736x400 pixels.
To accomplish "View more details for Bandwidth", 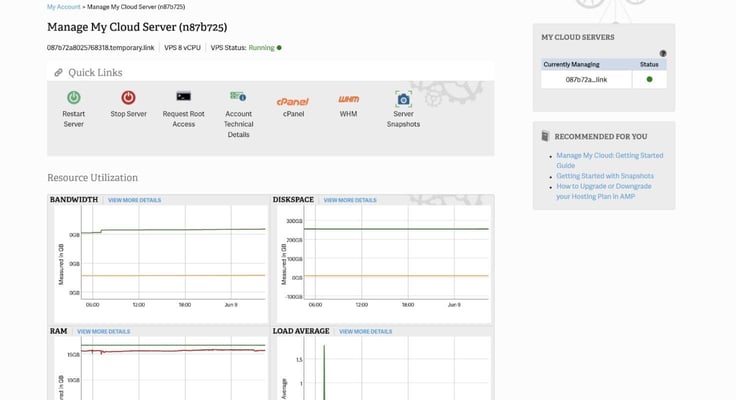I will [x=134, y=200].
